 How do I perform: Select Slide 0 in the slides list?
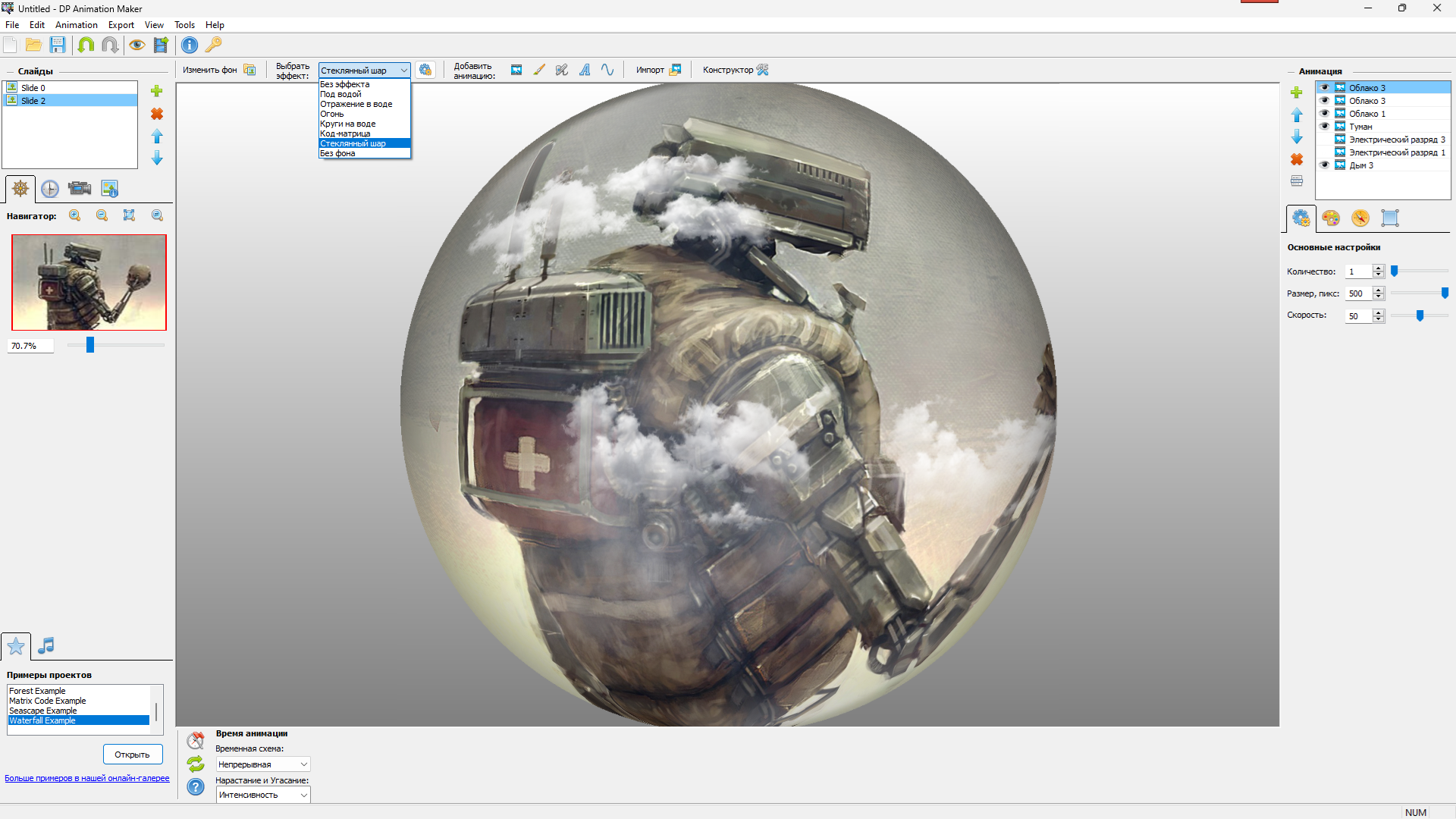point(71,88)
